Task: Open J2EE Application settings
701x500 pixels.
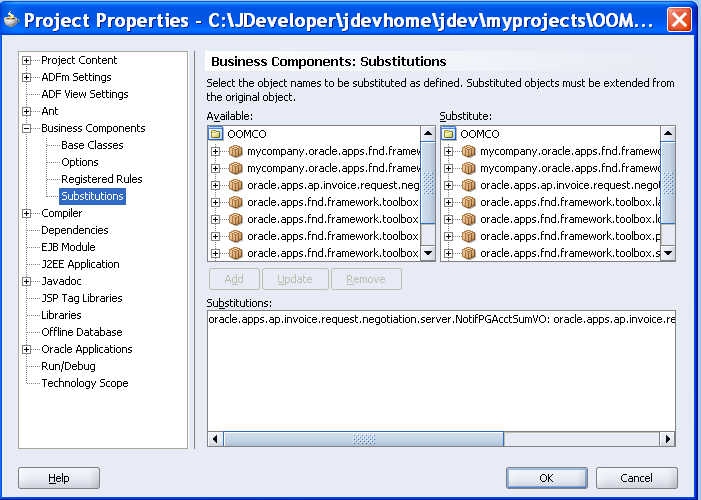Action: click(80, 264)
